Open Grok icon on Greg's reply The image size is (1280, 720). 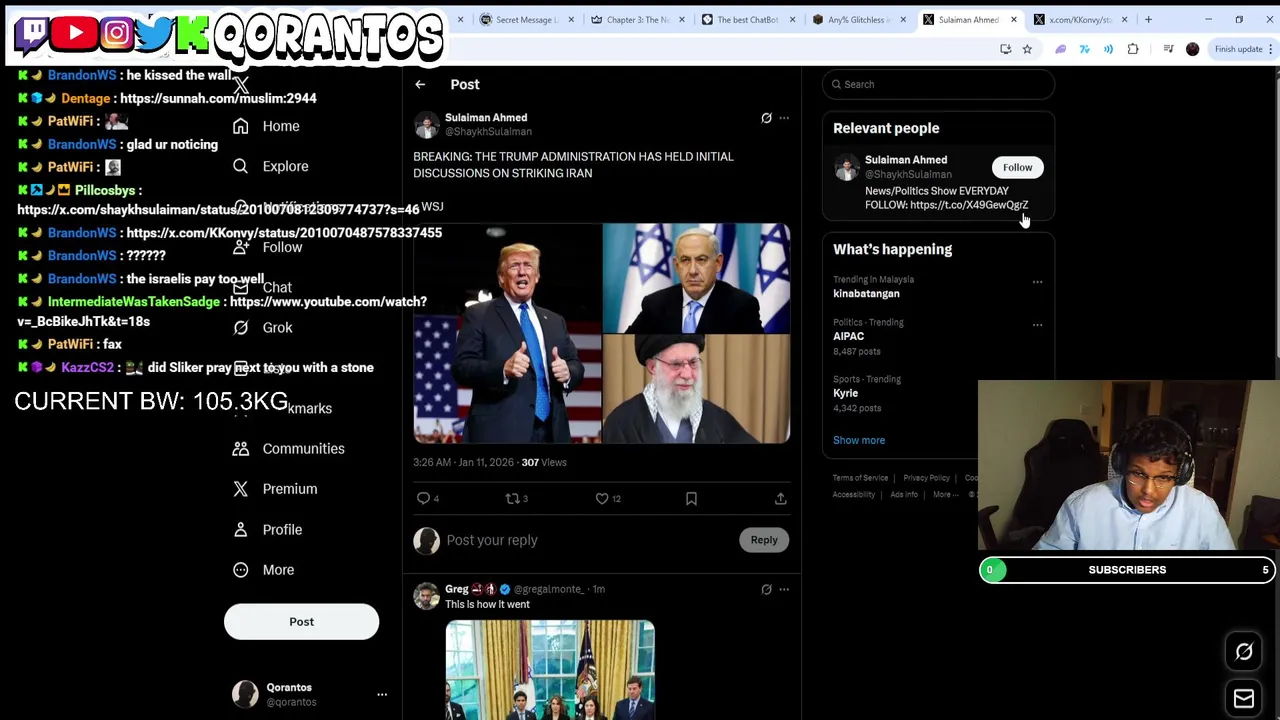tap(766, 589)
